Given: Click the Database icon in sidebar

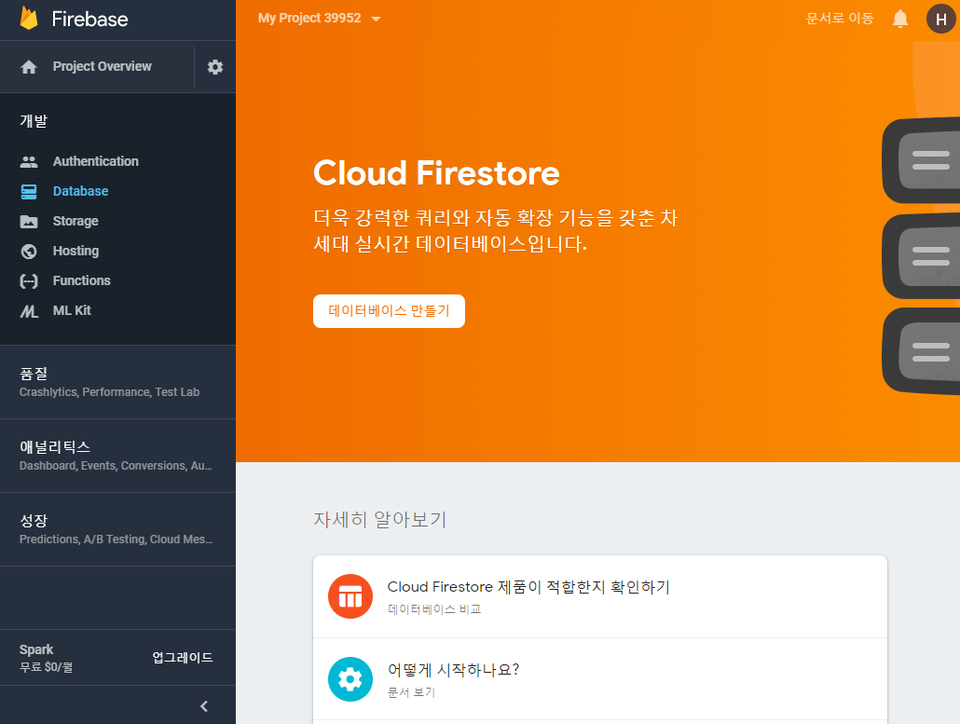Looking at the screenshot, I should point(29,192).
